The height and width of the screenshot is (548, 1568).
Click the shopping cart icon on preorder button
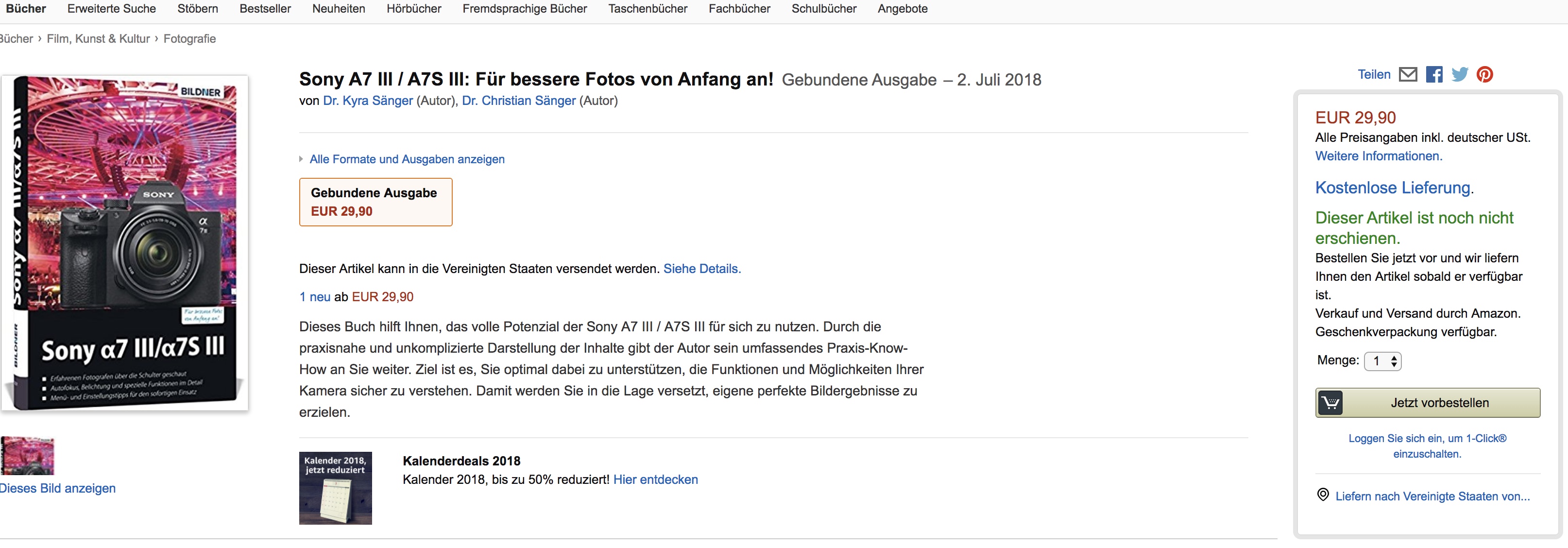point(1330,403)
